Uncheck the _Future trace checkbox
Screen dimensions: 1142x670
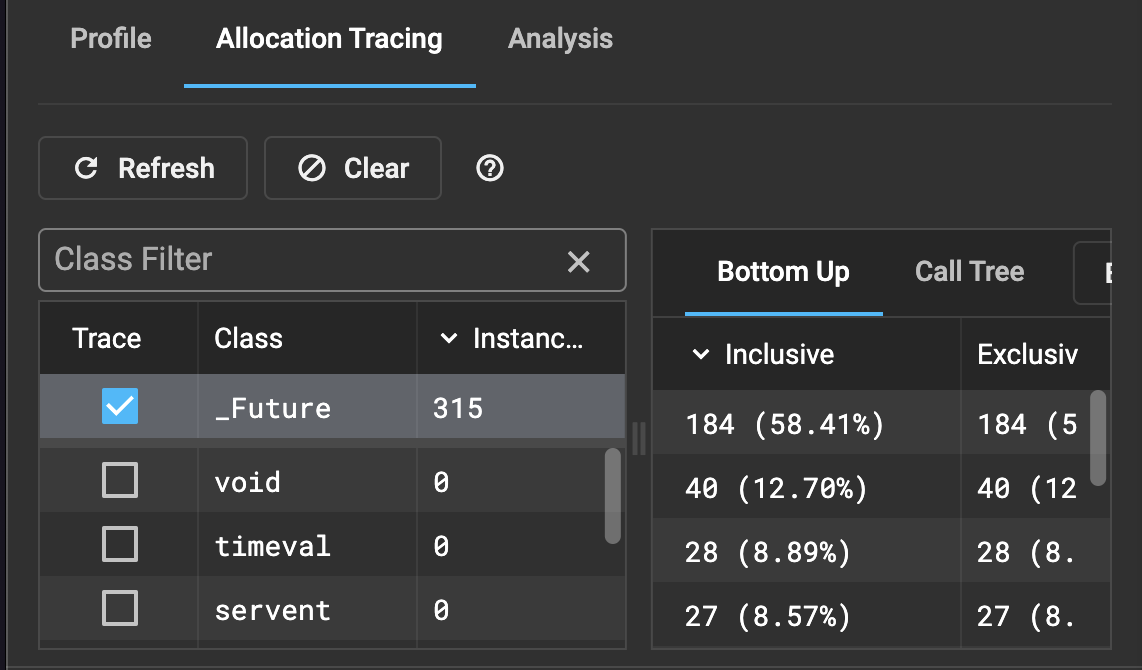[117, 407]
